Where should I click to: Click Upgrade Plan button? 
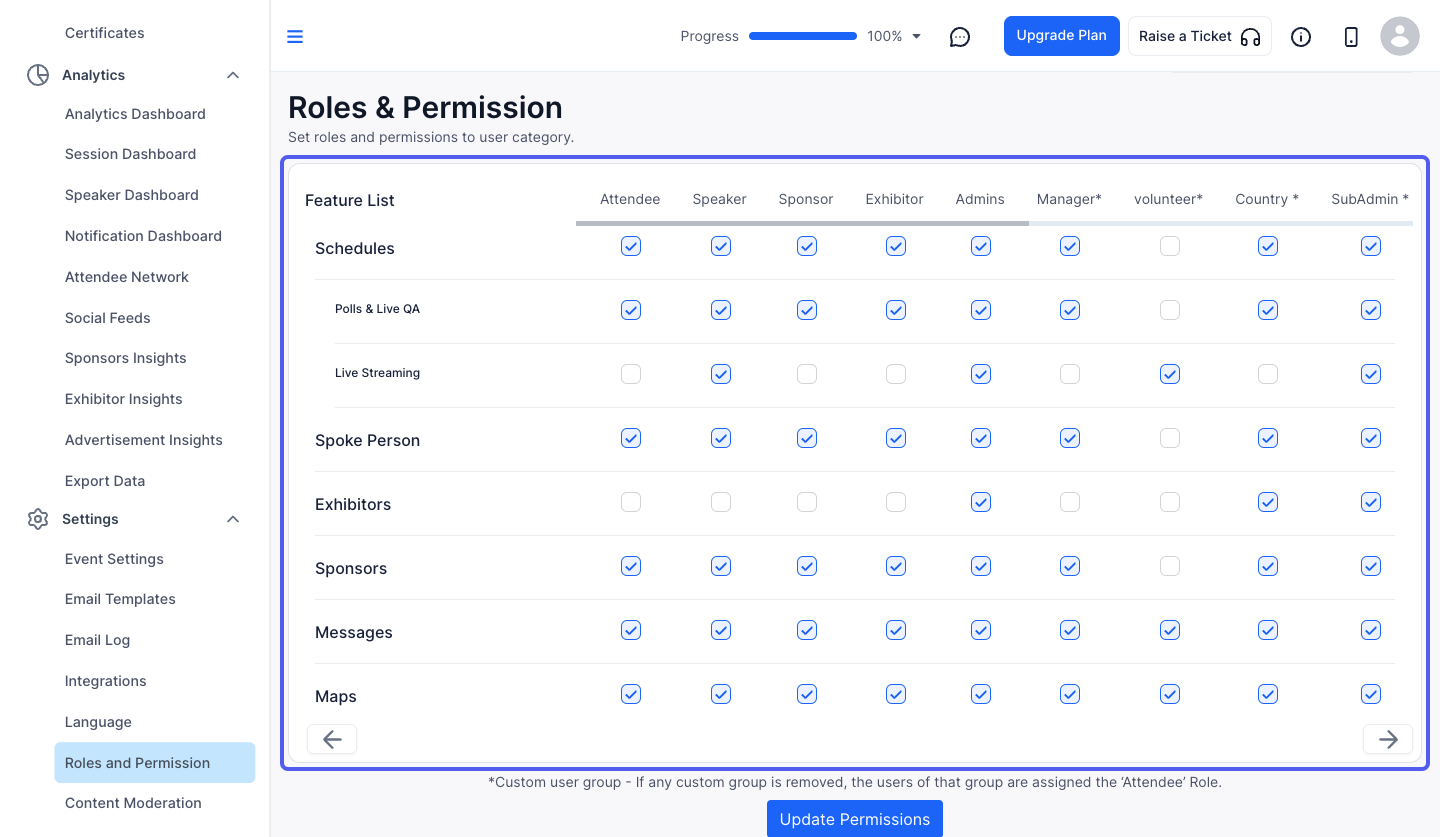coord(1062,36)
